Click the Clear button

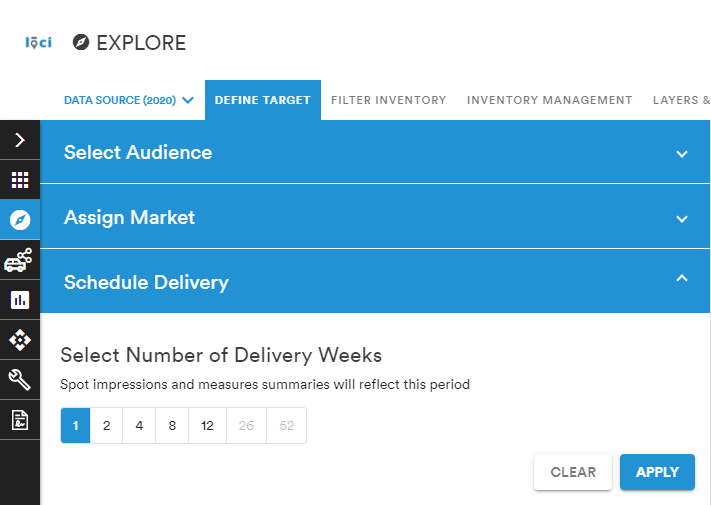coord(573,472)
